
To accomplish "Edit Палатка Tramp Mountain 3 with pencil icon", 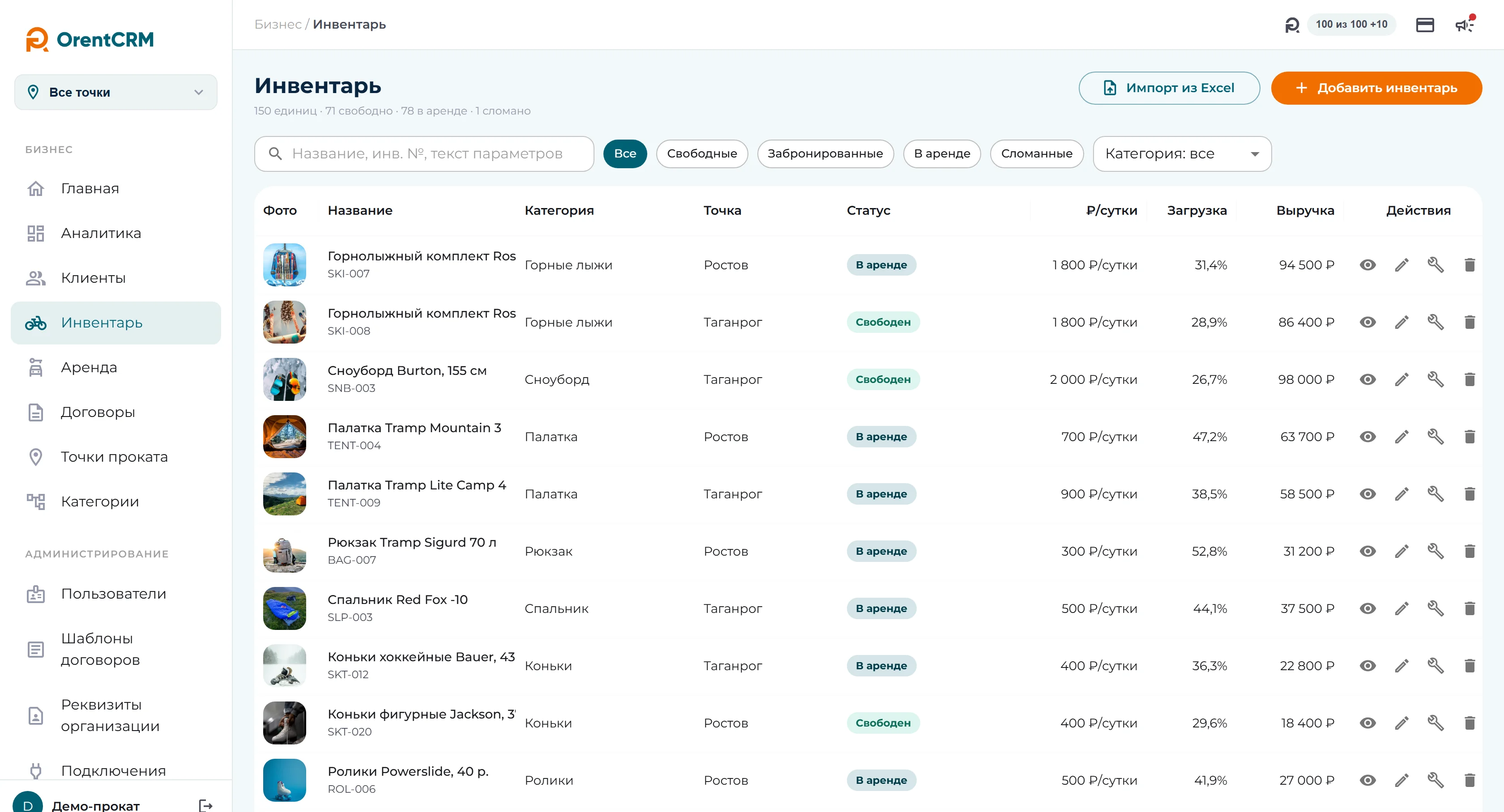I will (x=1402, y=437).
